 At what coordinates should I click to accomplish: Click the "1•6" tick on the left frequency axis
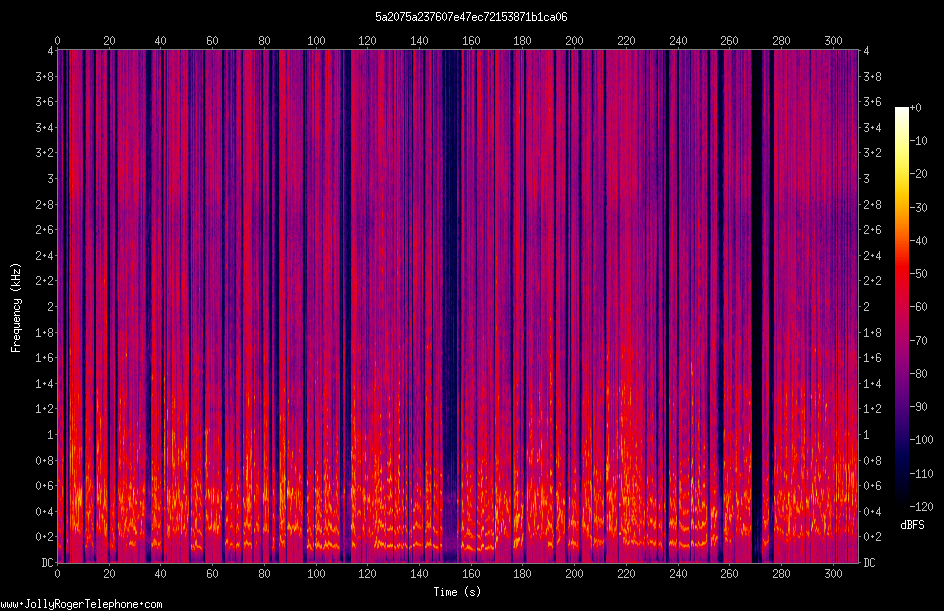pos(44,358)
